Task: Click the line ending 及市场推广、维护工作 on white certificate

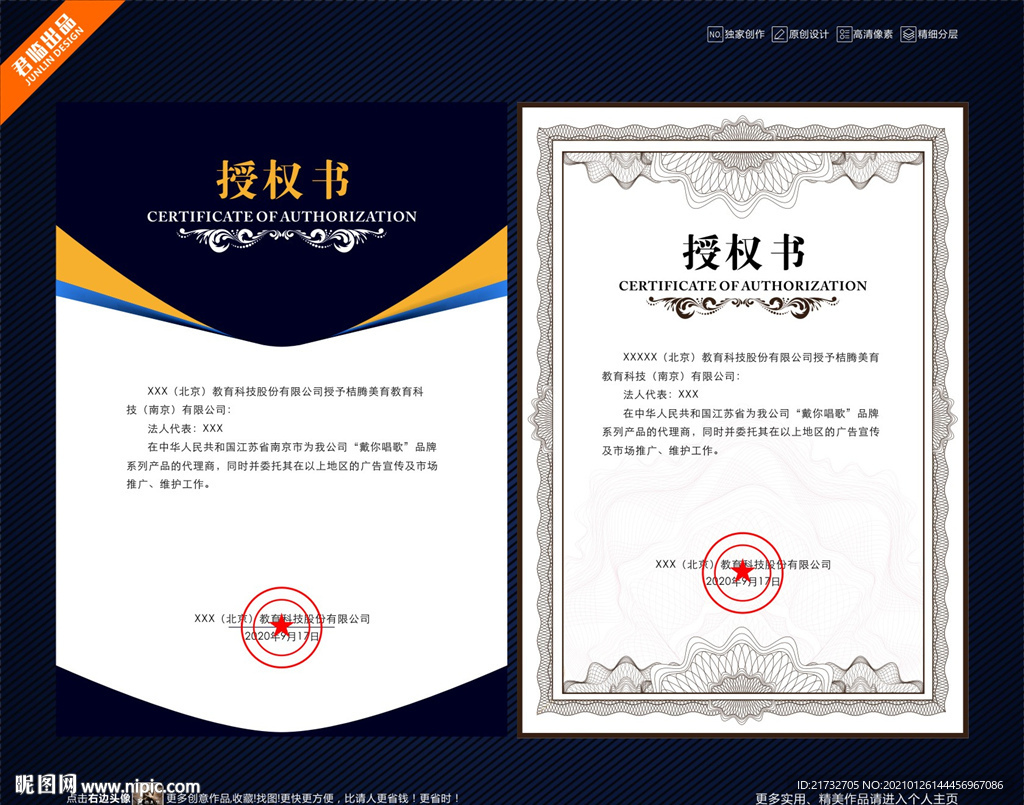Action: pyautogui.click(x=661, y=450)
